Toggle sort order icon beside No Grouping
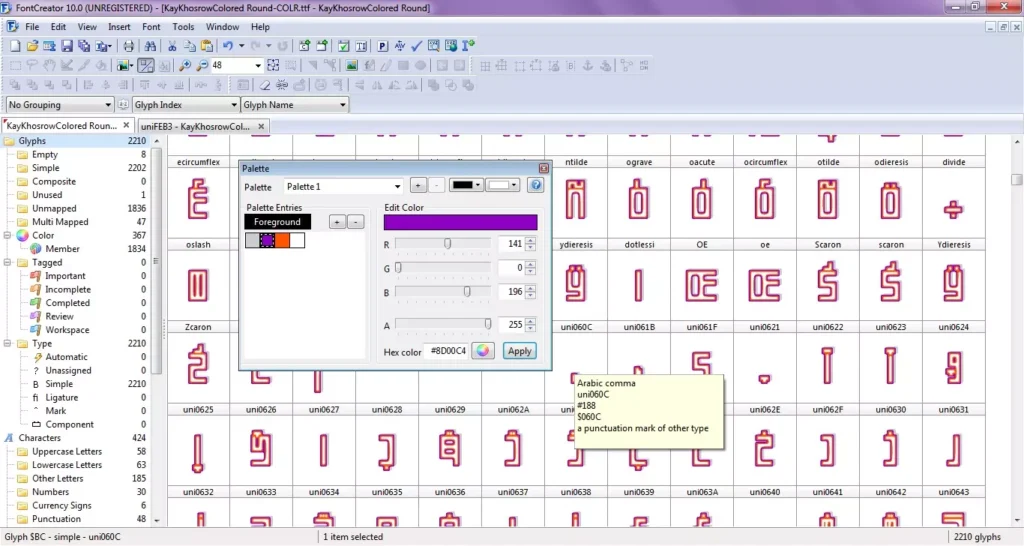Image resolution: width=1024 pixels, height=546 pixels. pos(123,104)
